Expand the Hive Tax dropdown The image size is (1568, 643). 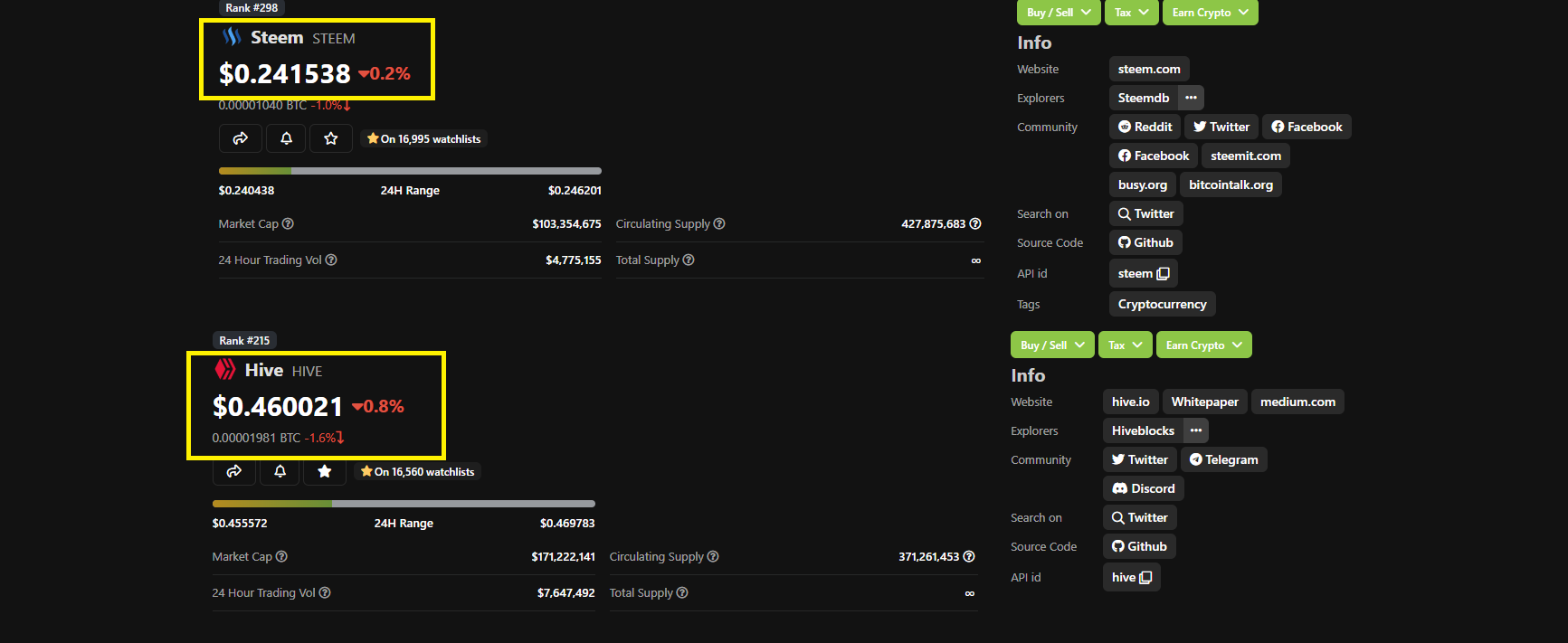[x=1126, y=345]
